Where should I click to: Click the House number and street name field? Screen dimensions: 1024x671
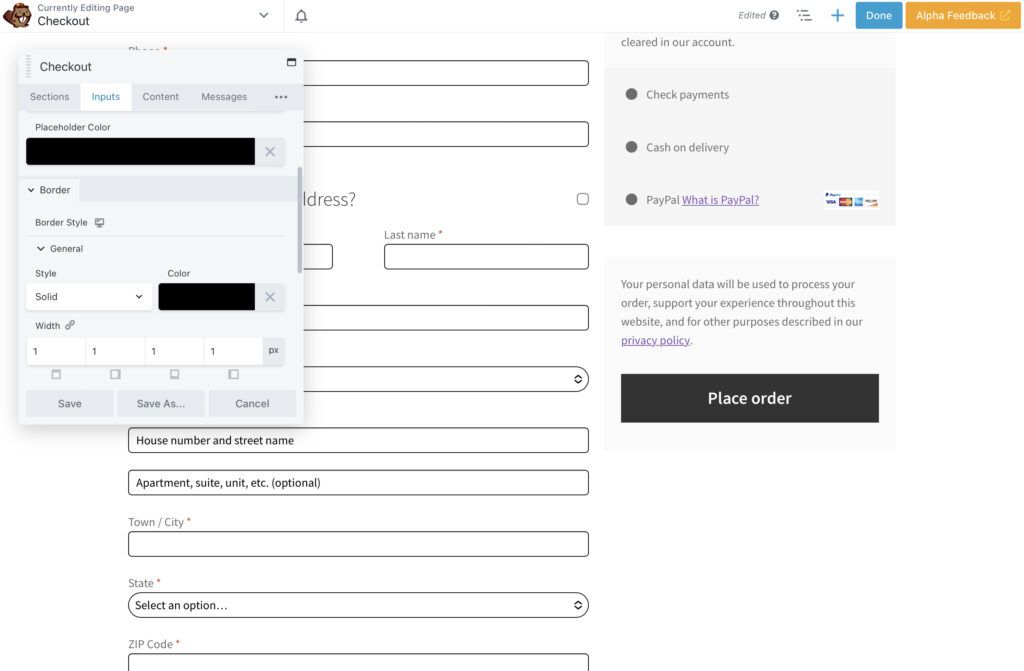(358, 440)
